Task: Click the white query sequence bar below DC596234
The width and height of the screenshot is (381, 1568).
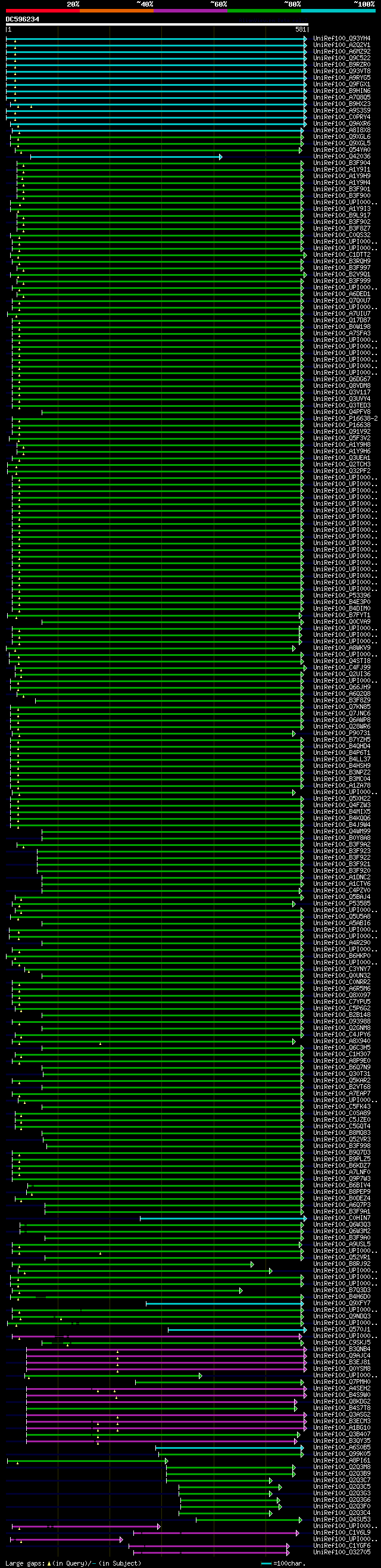Action: coord(157,25)
